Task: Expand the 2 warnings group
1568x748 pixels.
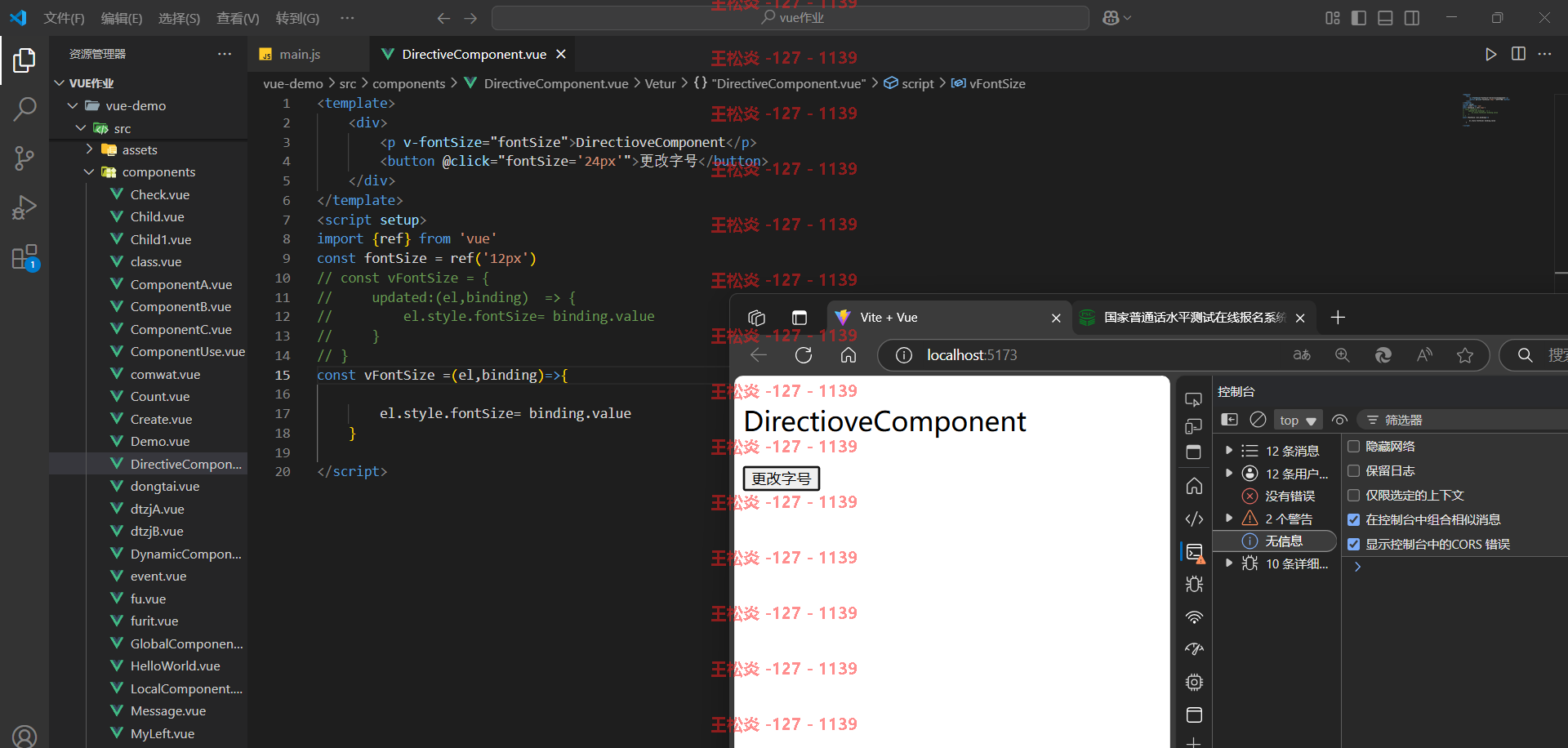Action: [1228, 519]
